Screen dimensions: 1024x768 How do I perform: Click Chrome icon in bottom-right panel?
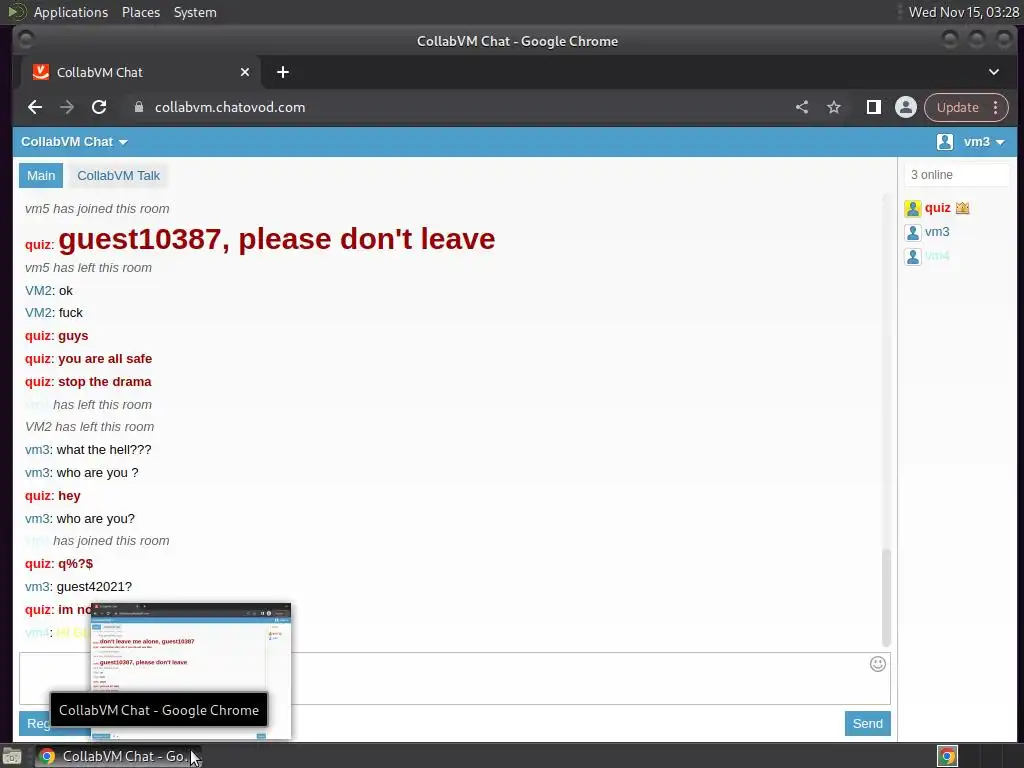[948, 756]
